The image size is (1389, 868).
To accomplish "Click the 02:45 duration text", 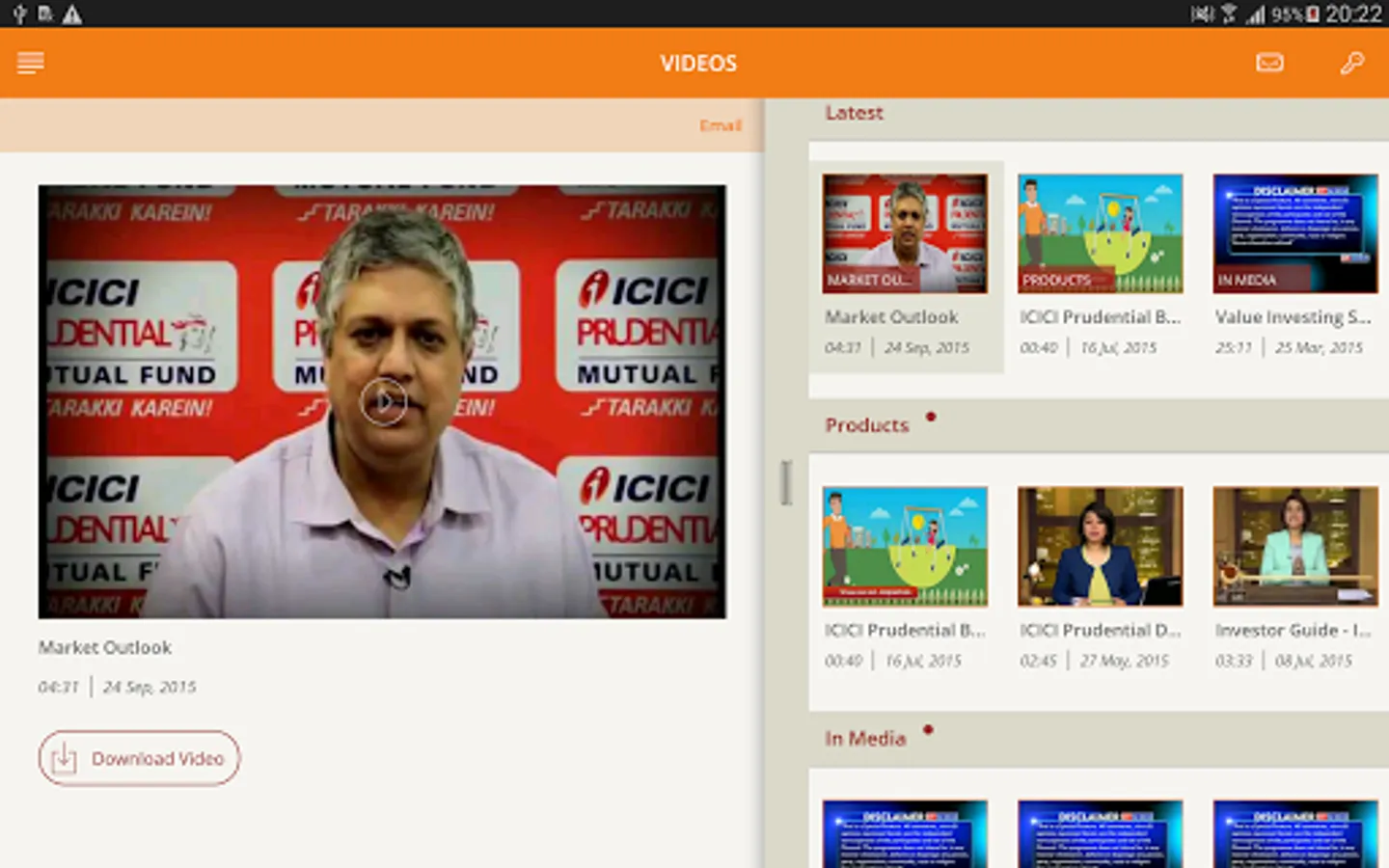I will (x=1038, y=661).
